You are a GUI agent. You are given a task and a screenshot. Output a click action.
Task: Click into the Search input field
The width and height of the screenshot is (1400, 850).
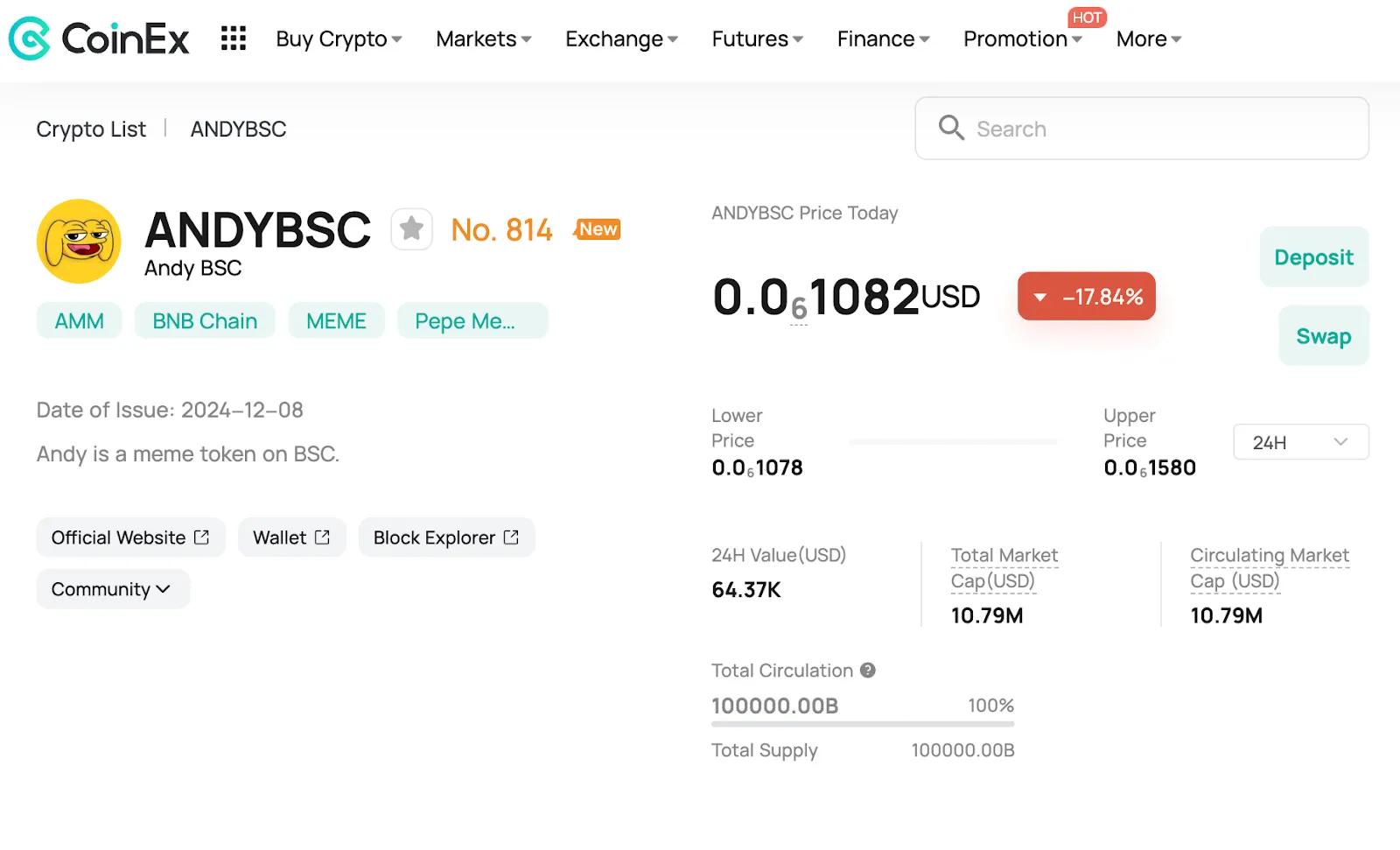click(x=1142, y=129)
